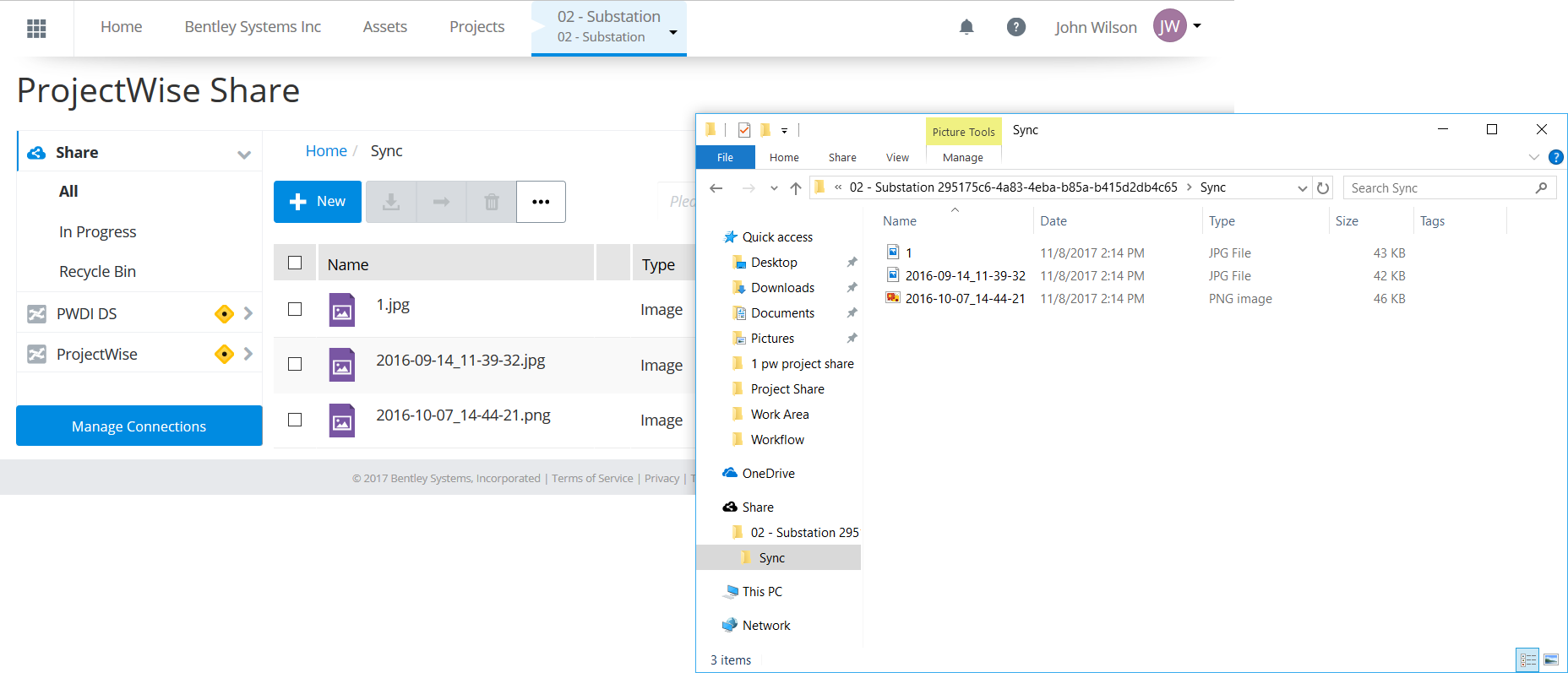The image size is (1568, 673).
Task: Open the John Wilson user menu arrow
Action: pyautogui.click(x=1197, y=26)
